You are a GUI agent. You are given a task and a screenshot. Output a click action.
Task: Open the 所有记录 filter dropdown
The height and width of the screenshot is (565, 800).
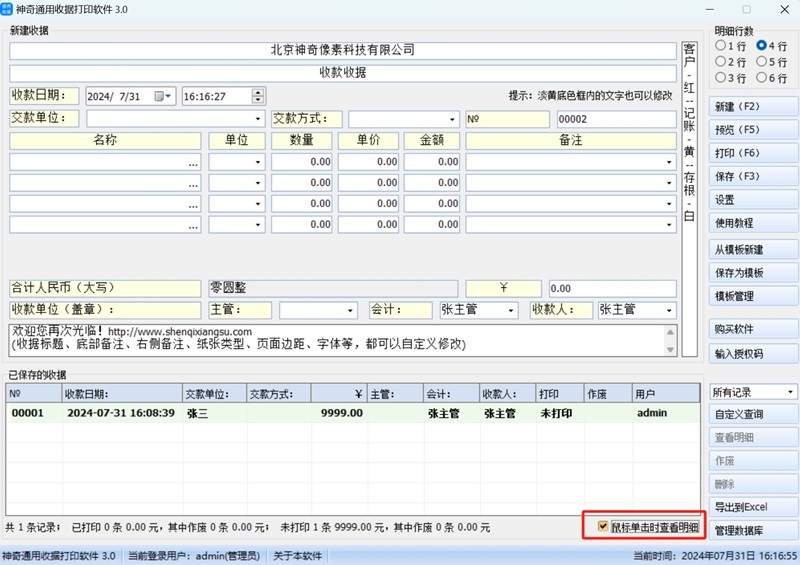pyautogui.click(x=790, y=392)
